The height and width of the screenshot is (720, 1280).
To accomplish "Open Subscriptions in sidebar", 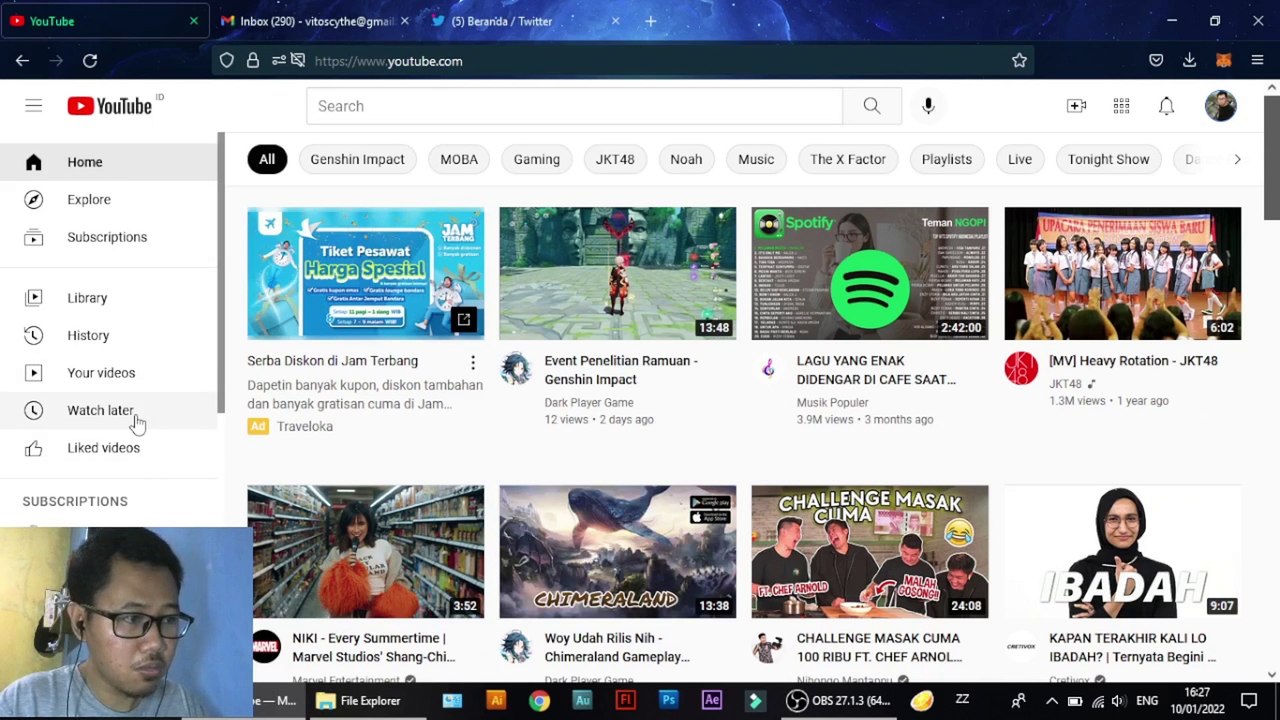I will (108, 237).
